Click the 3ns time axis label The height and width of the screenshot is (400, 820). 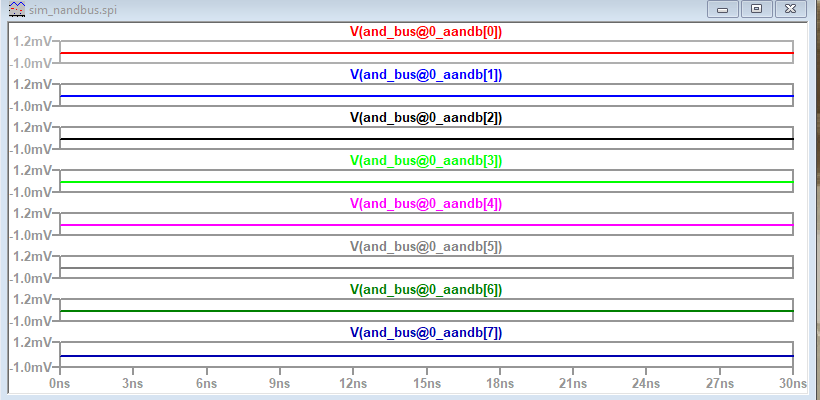[133, 384]
